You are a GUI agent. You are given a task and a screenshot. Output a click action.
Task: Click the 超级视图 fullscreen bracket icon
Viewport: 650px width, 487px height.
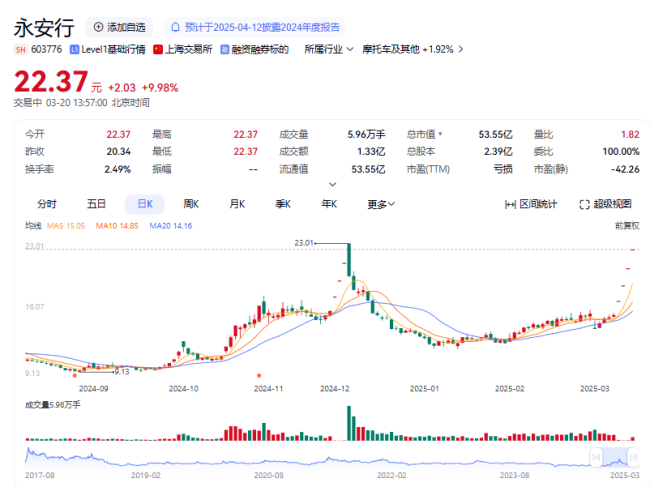tap(585, 204)
